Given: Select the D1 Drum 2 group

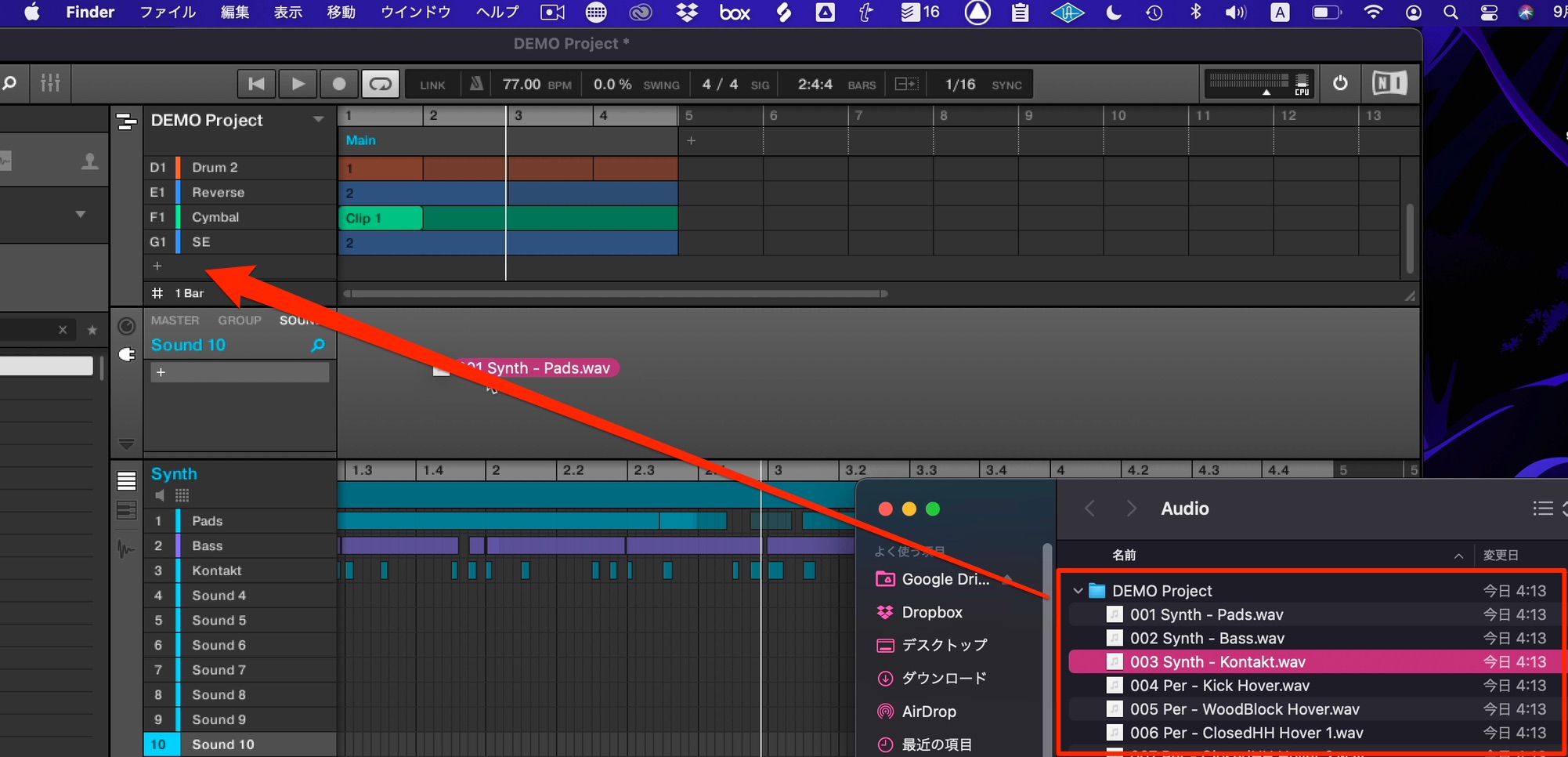Looking at the screenshot, I should pyautogui.click(x=240, y=167).
